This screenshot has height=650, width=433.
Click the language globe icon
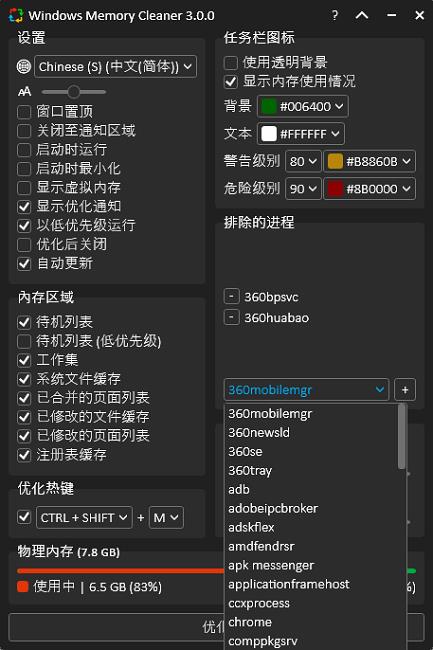coord(24,66)
